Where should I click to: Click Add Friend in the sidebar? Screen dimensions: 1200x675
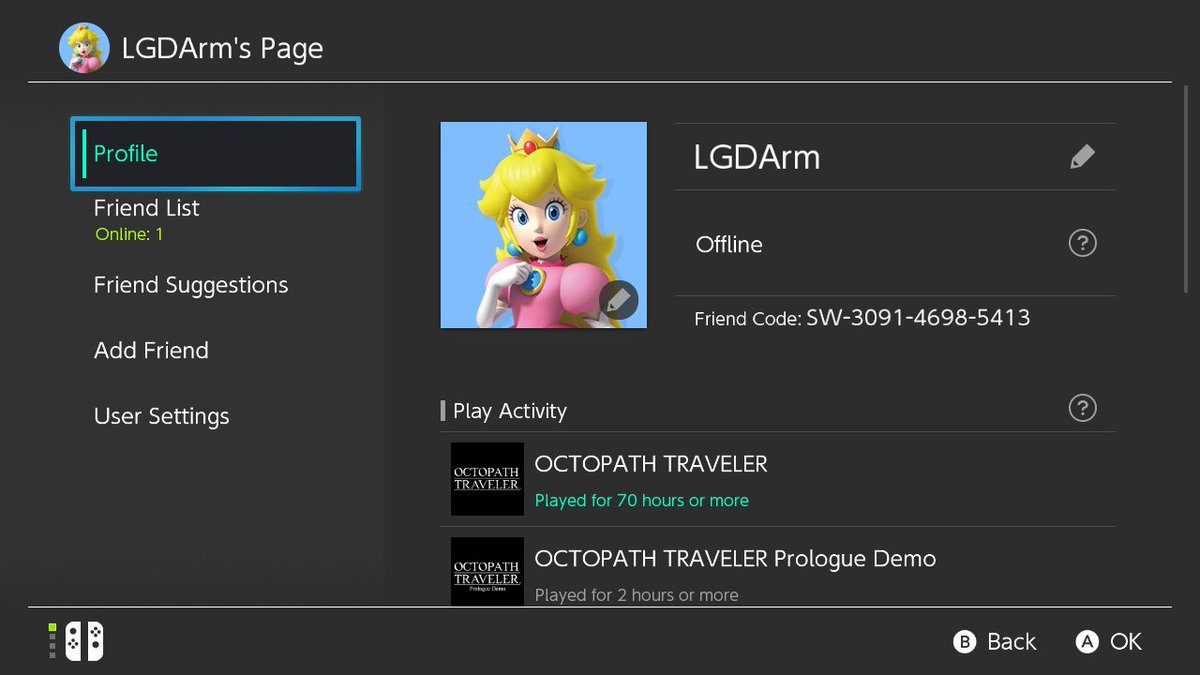151,350
